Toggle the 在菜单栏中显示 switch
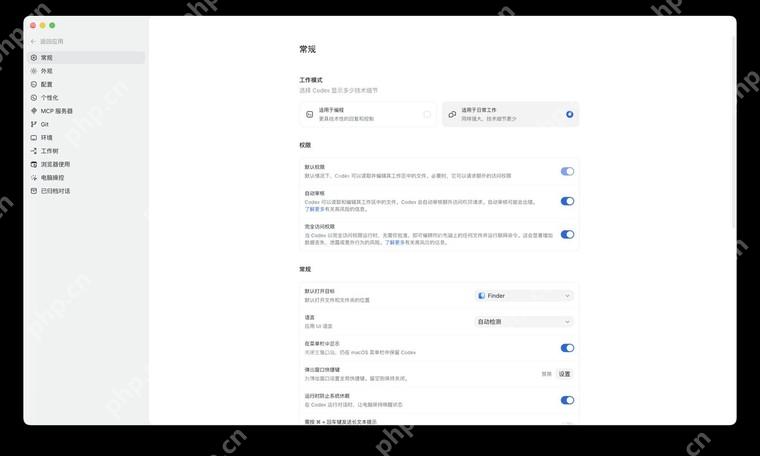 coord(567,348)
